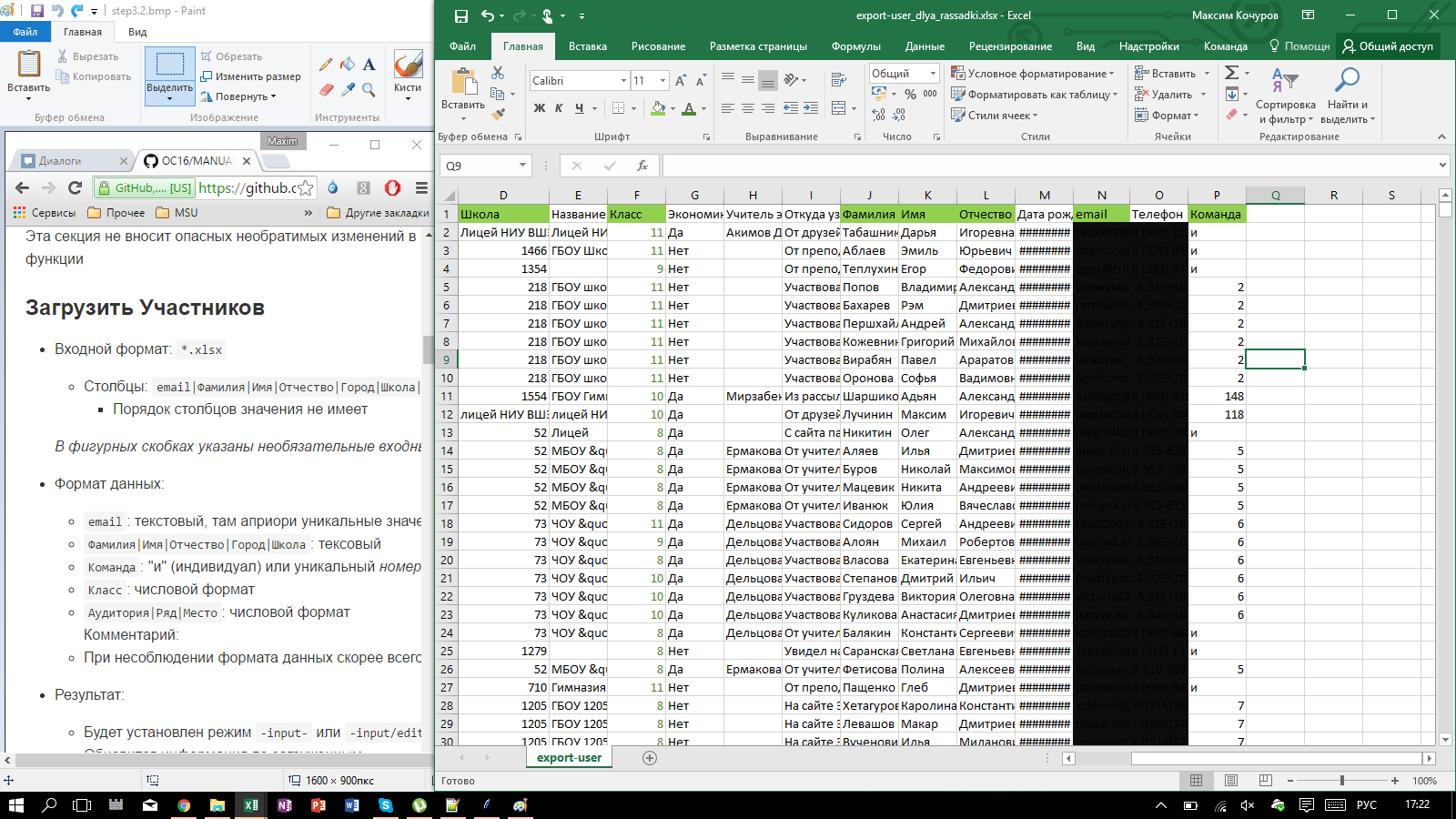Open 'Данные' ribbon tab in Excel
1456x819 pixels.
(925, 46)
